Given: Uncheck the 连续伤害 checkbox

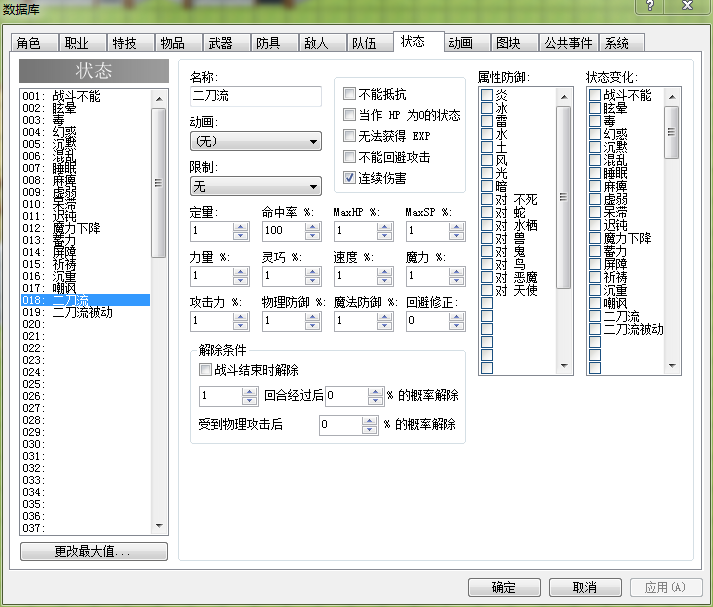Looking at the screenshot, I should pyautogui.click(x=349, y=178).
